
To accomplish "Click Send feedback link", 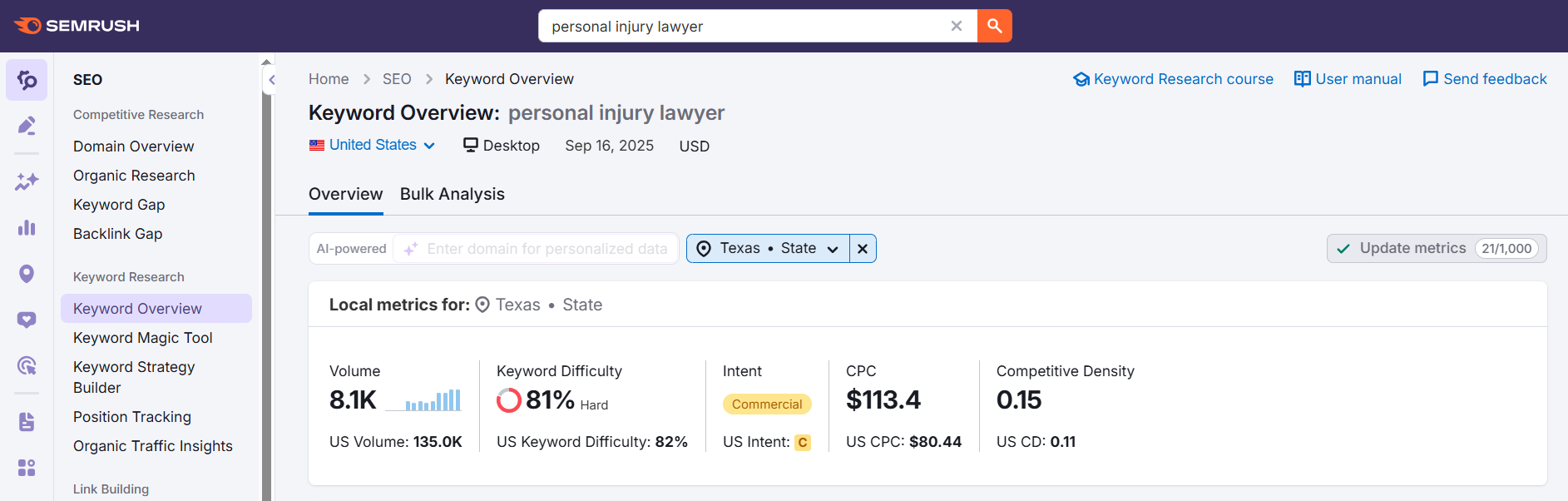I will tap(1485, 79).
